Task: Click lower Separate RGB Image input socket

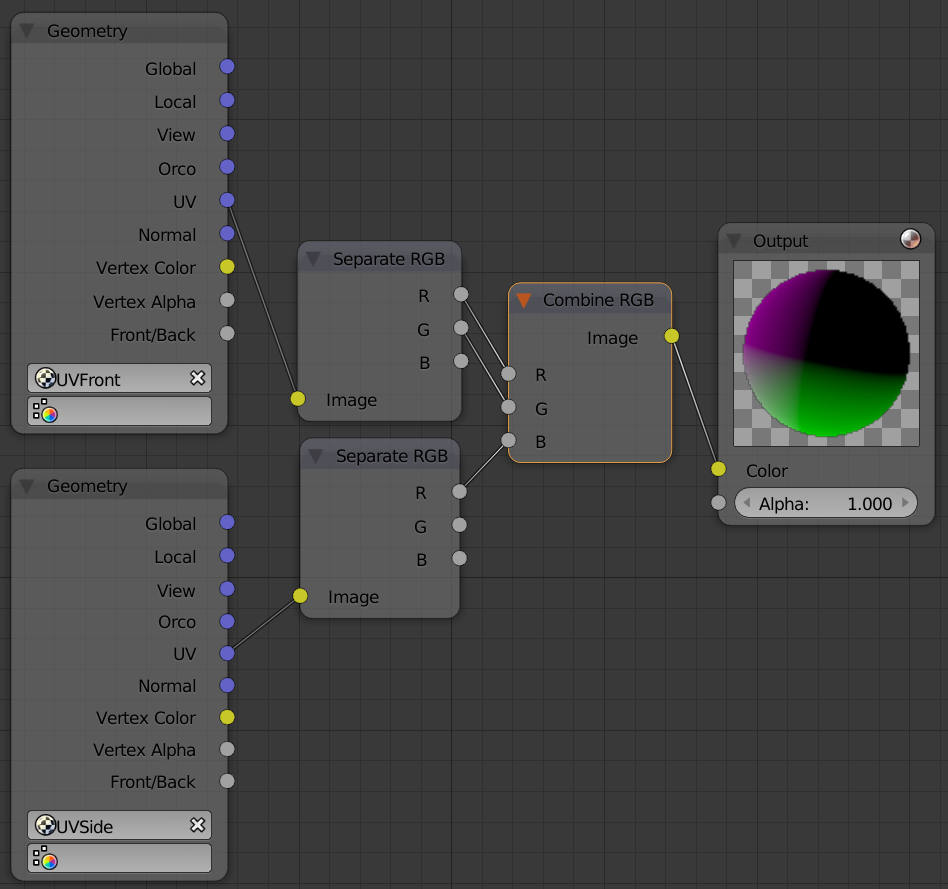Action: click(x=300, y=596)
